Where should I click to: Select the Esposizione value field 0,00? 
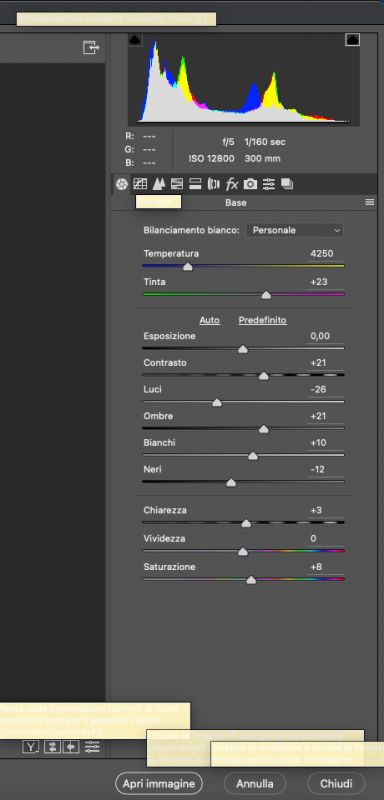(325, 336)
